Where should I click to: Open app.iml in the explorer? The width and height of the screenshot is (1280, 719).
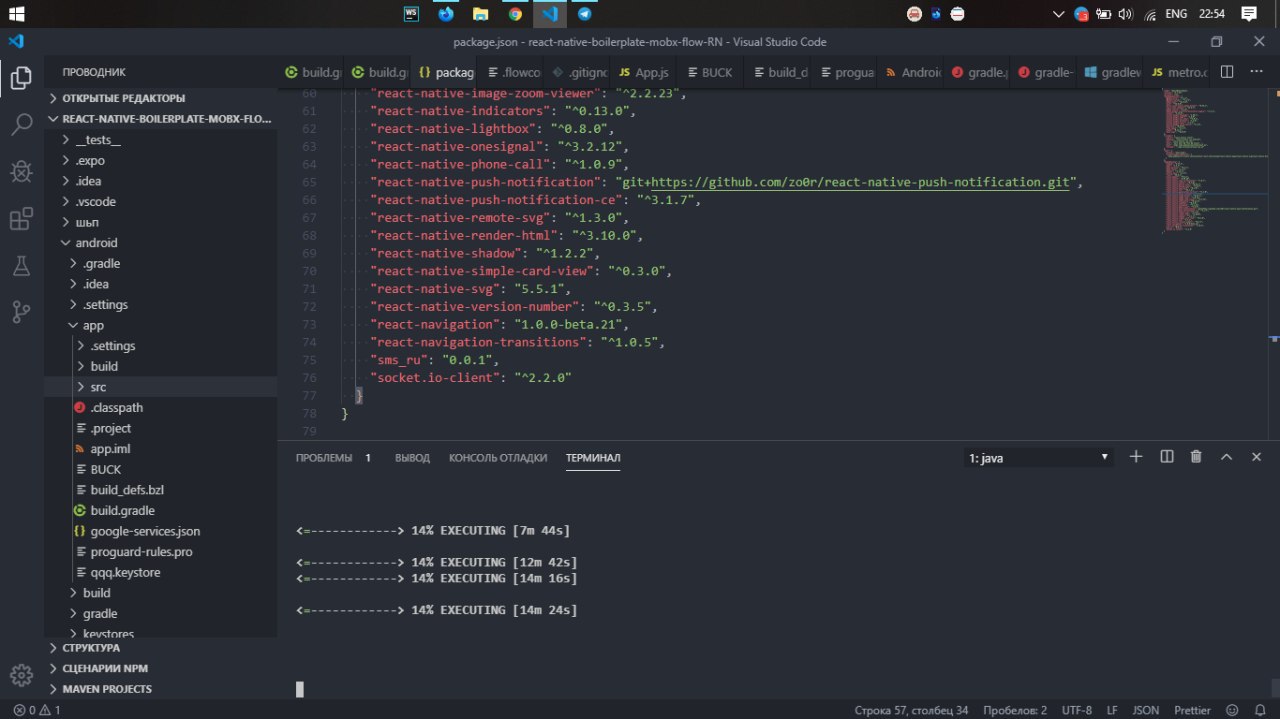click(x=160, y=448)
